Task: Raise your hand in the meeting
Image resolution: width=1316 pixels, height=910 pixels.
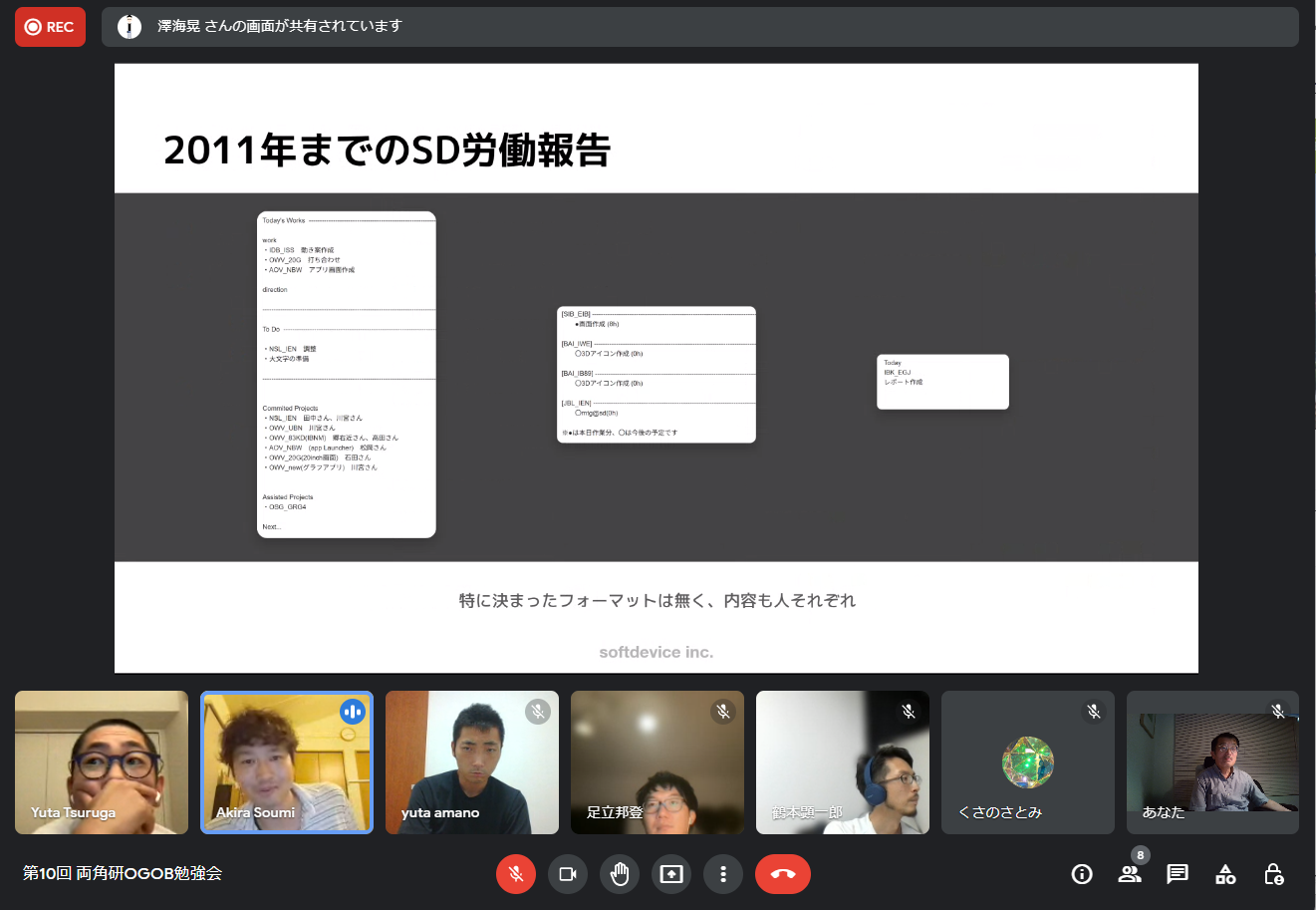Action: 620,874
